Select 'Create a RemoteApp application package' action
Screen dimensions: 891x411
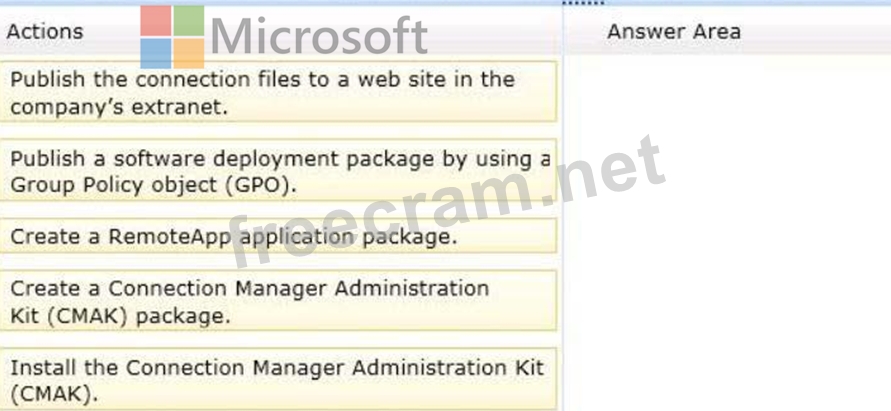278,236
